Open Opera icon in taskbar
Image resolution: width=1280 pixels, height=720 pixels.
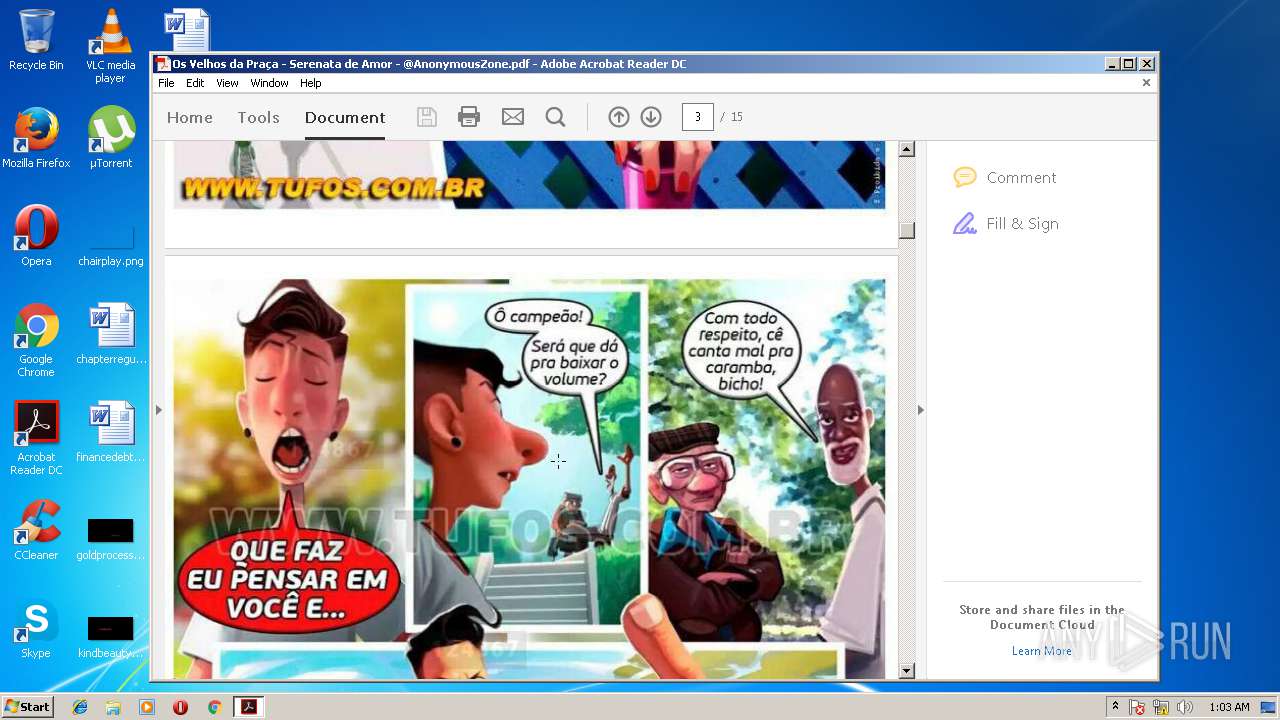[x=180, y=707]
